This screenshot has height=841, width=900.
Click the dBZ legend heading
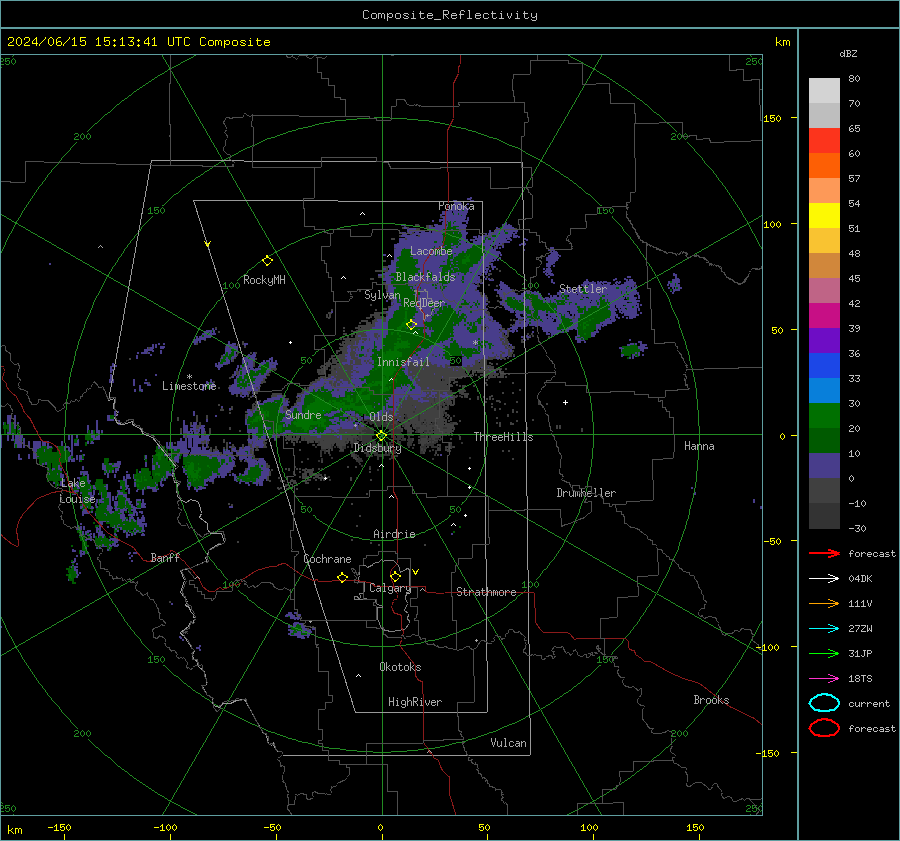(848, 53)
